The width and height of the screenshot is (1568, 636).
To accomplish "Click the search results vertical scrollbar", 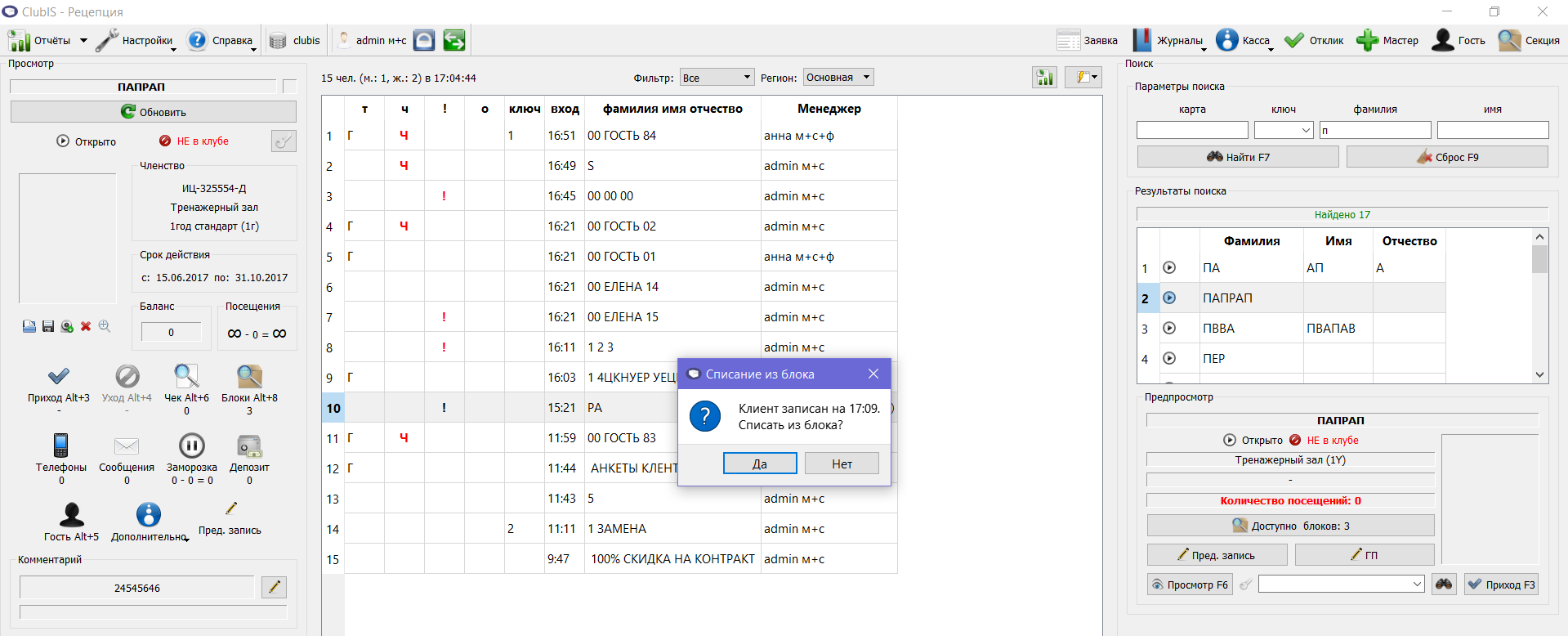I will click(1540, 305).
